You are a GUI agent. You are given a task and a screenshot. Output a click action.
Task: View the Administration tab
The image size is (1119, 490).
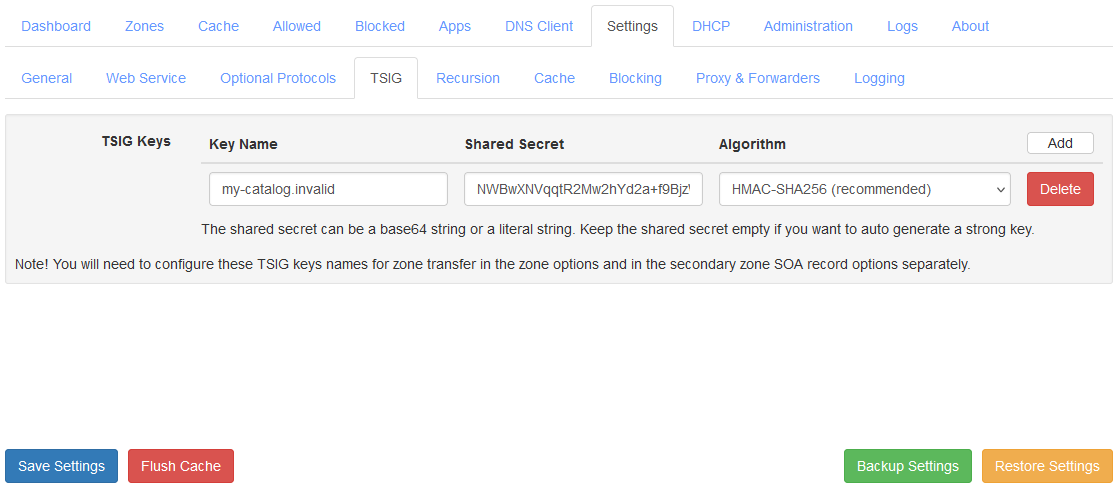pos(808,26)
